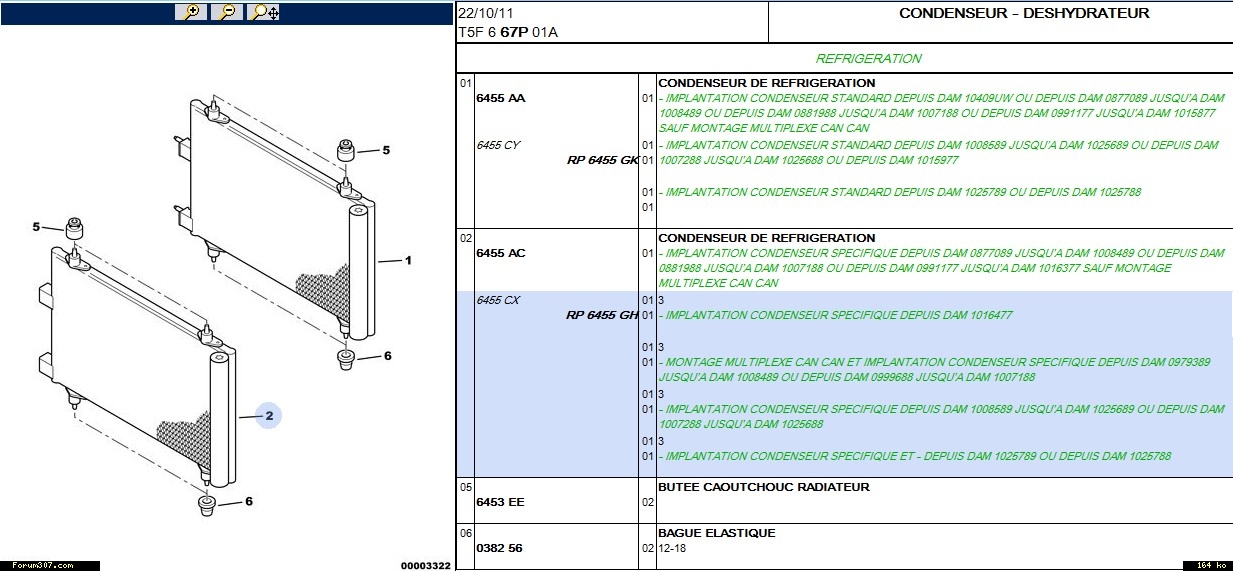Open part number 6455 AC

[501, 253]
